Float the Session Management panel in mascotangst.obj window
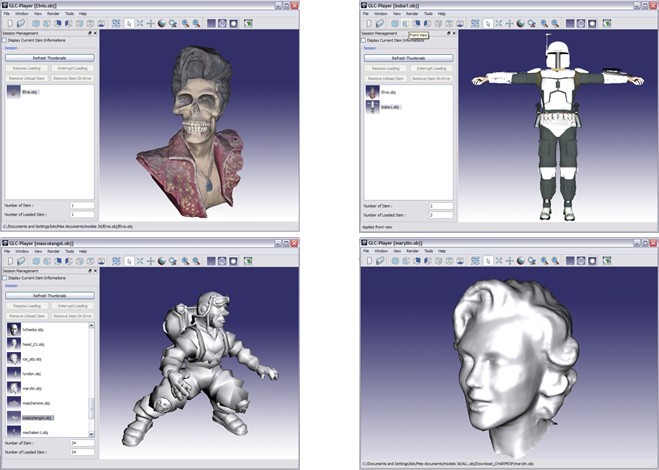The height and width of the screenshot is (470, 659). coord(90,271)
